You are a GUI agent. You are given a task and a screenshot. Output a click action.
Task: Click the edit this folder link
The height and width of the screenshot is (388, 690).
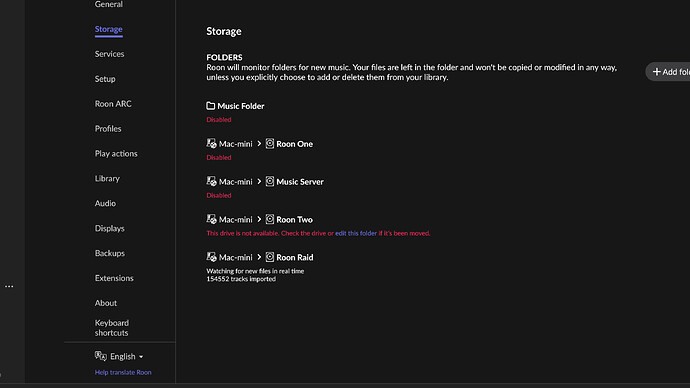point(356,233)
